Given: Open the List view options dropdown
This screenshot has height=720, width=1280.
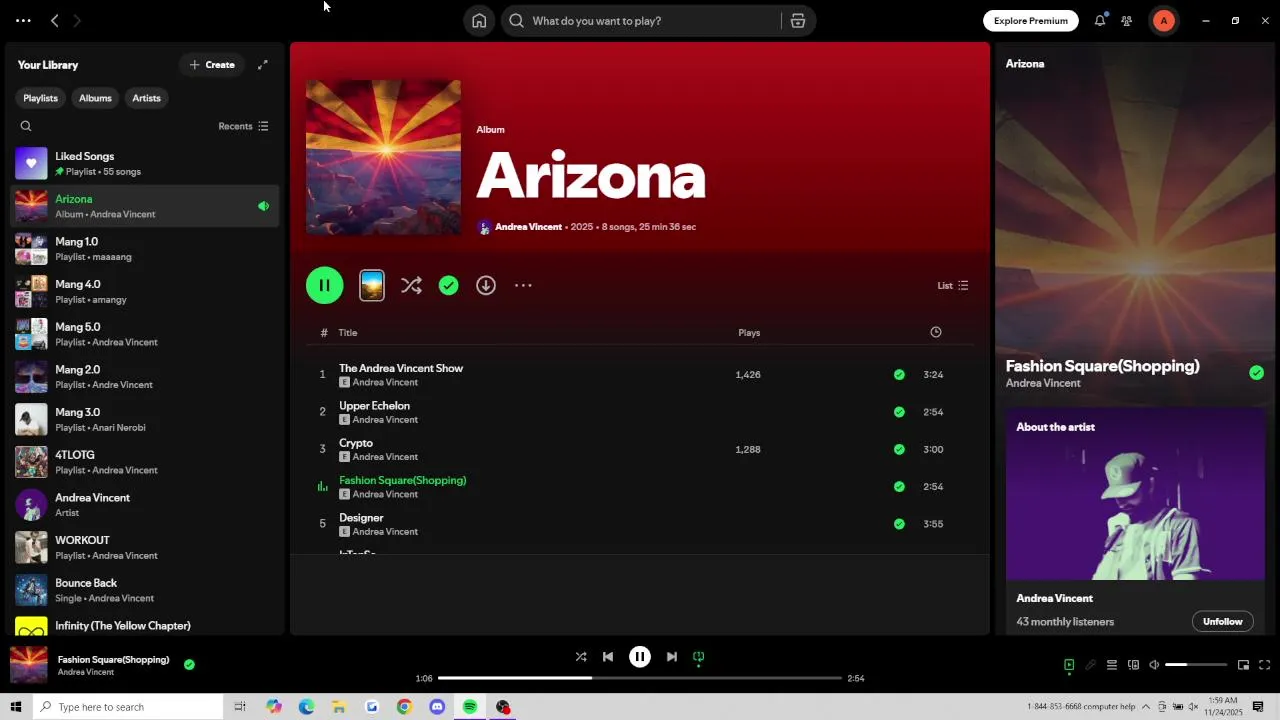Looking at the screenshot, I should 953,286.
